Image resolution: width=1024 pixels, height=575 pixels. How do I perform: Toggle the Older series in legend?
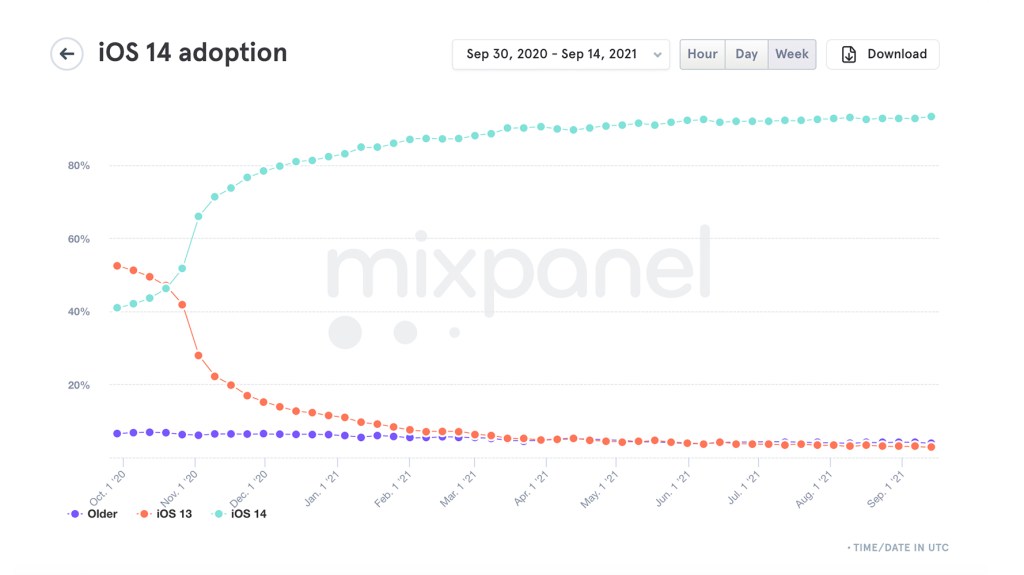click(101, 514)
